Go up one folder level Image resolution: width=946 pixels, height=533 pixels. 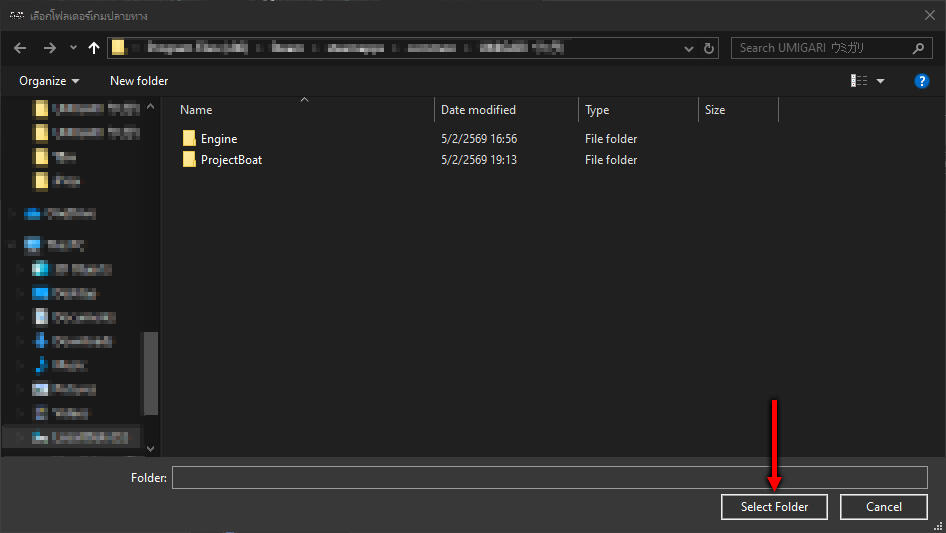click(95, 48)
